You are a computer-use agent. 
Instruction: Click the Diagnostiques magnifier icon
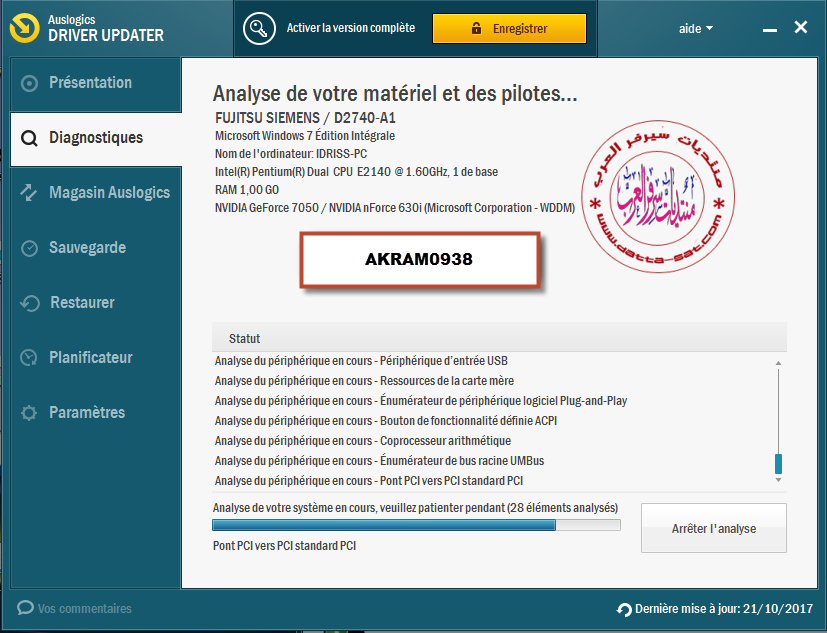pyautogui.click(x=30, y=138)
